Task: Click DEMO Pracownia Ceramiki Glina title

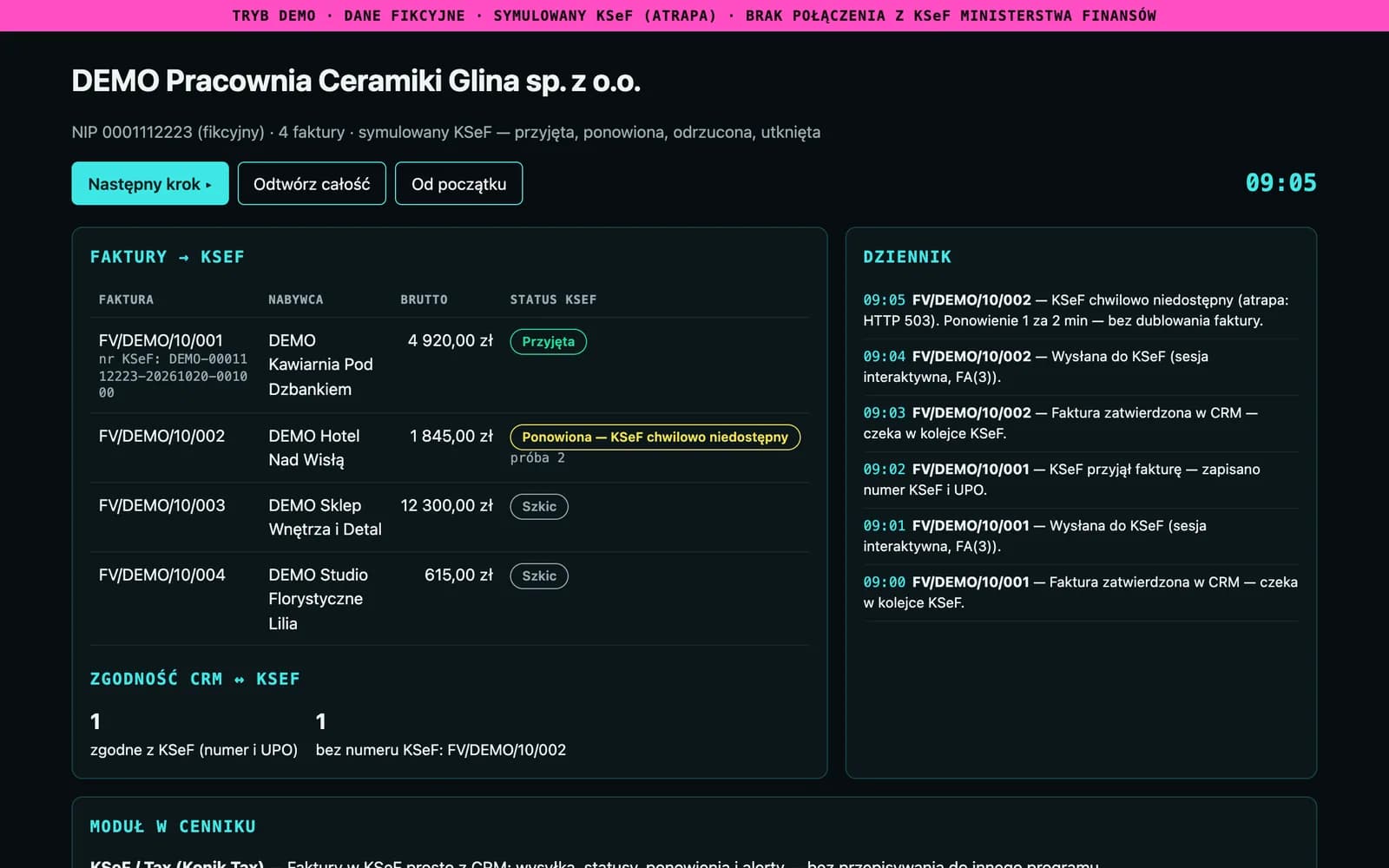Action: [x=356, y=81]
